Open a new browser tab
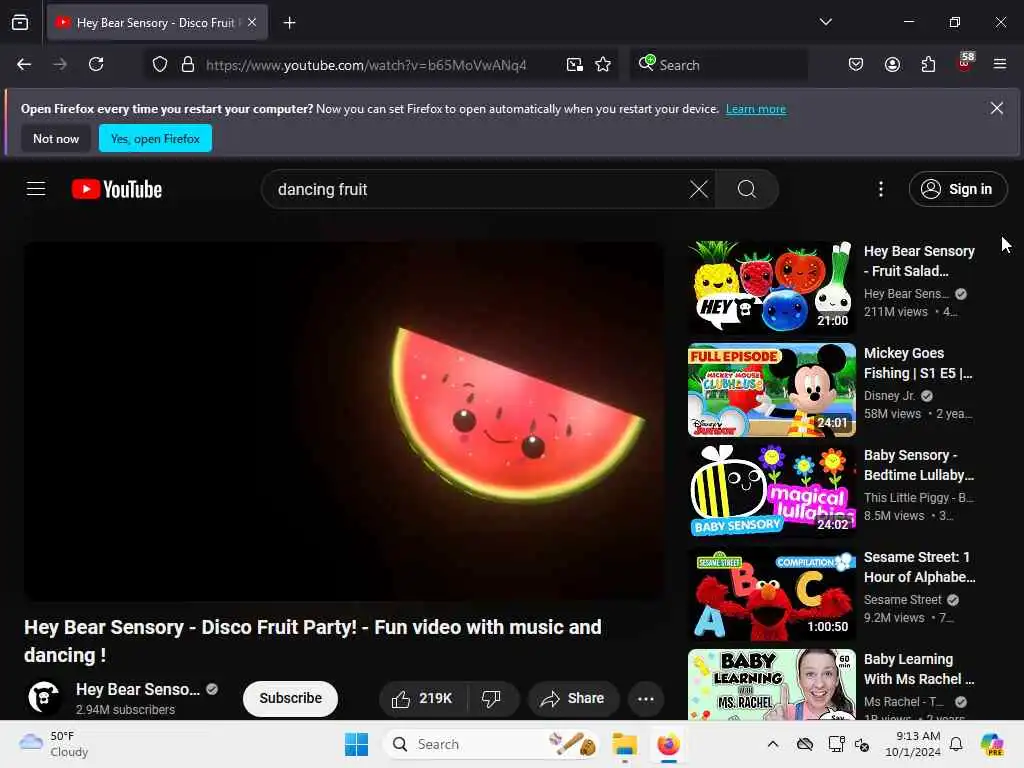Viewport: 1024px width, 768px height. (289, 23)
